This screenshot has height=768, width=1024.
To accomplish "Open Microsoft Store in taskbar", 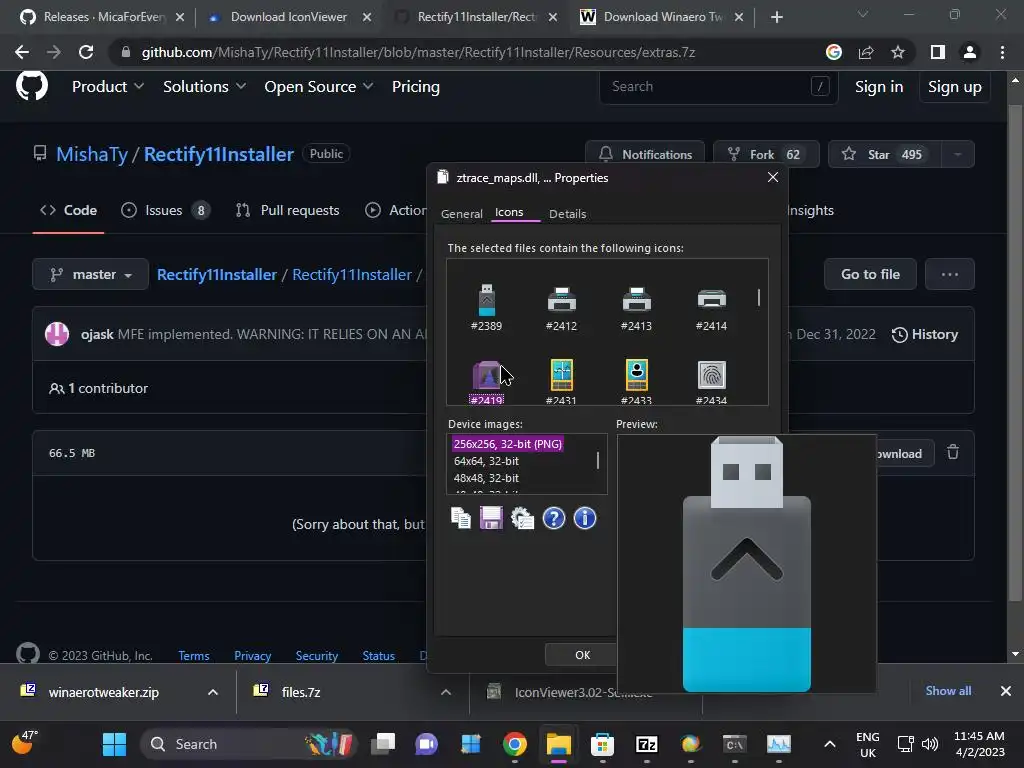I will (x=602, y=744).
